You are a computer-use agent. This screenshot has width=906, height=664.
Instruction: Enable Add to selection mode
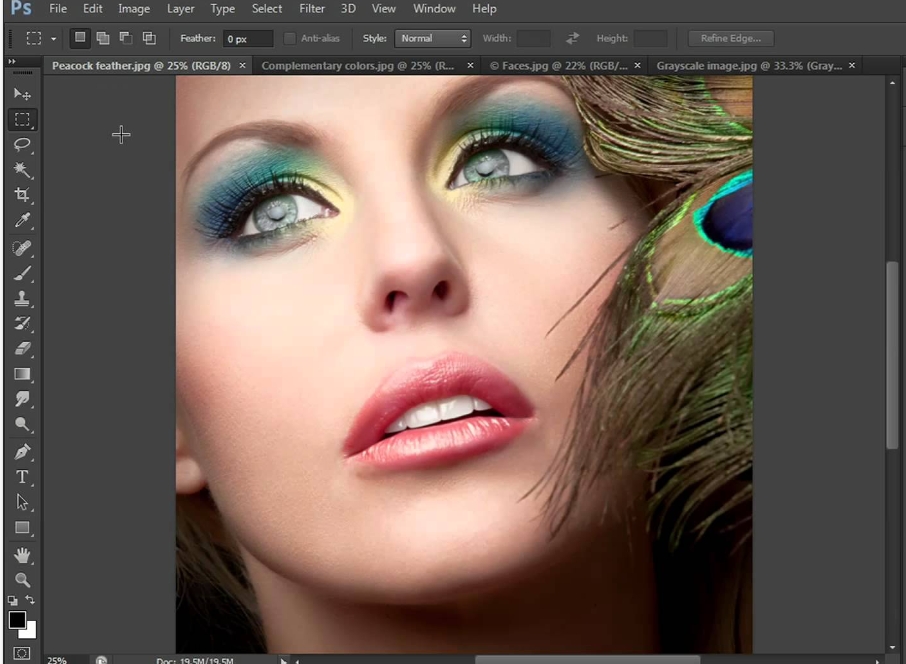102,38
